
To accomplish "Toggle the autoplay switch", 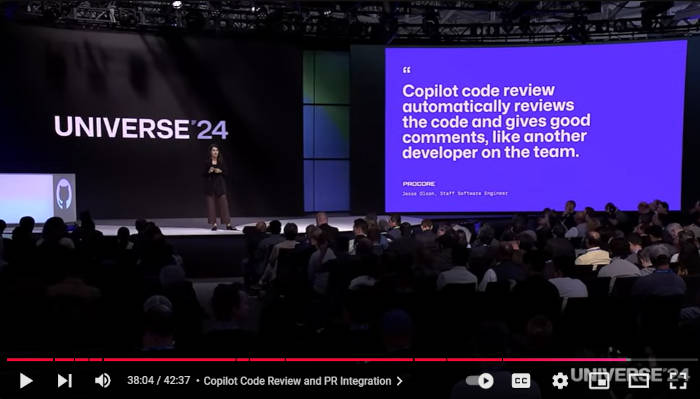I will pyautogui.click(x=480, y=381).
